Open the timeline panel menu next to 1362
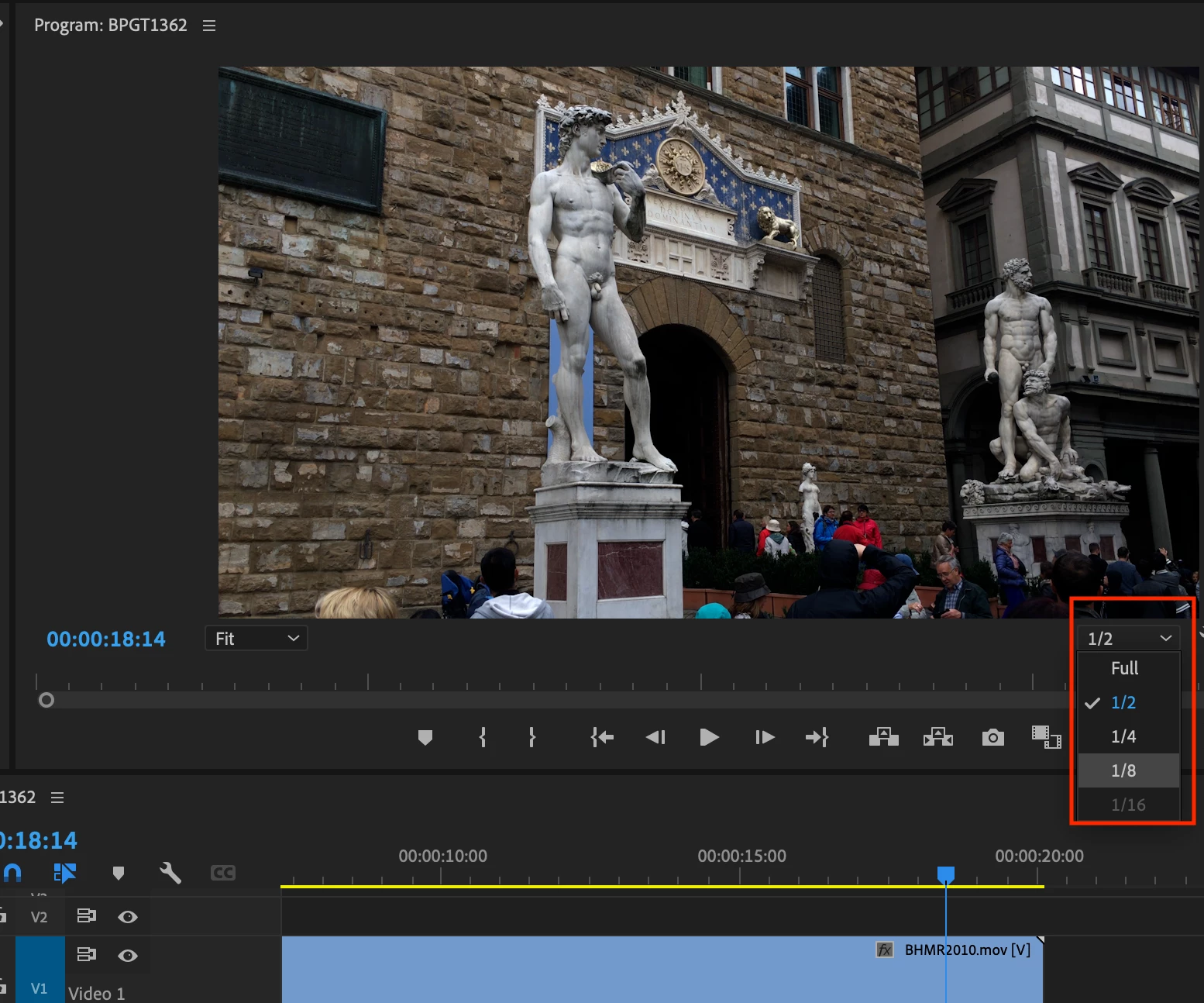This screenshot has height=1003, width=1204. pyautogui.click(x=57, y=798)
